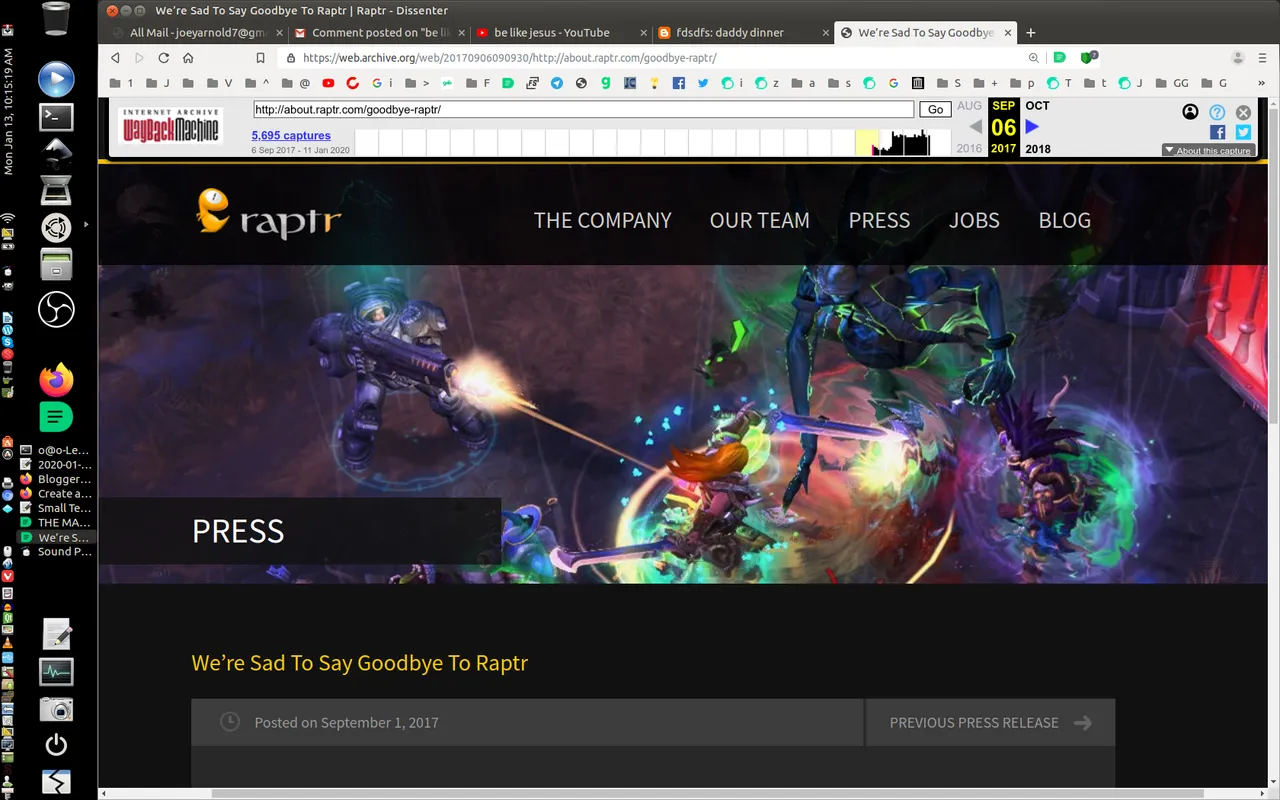1280x800 pixels.
Task: Open a new browser tab
Action: point(1031,32)
